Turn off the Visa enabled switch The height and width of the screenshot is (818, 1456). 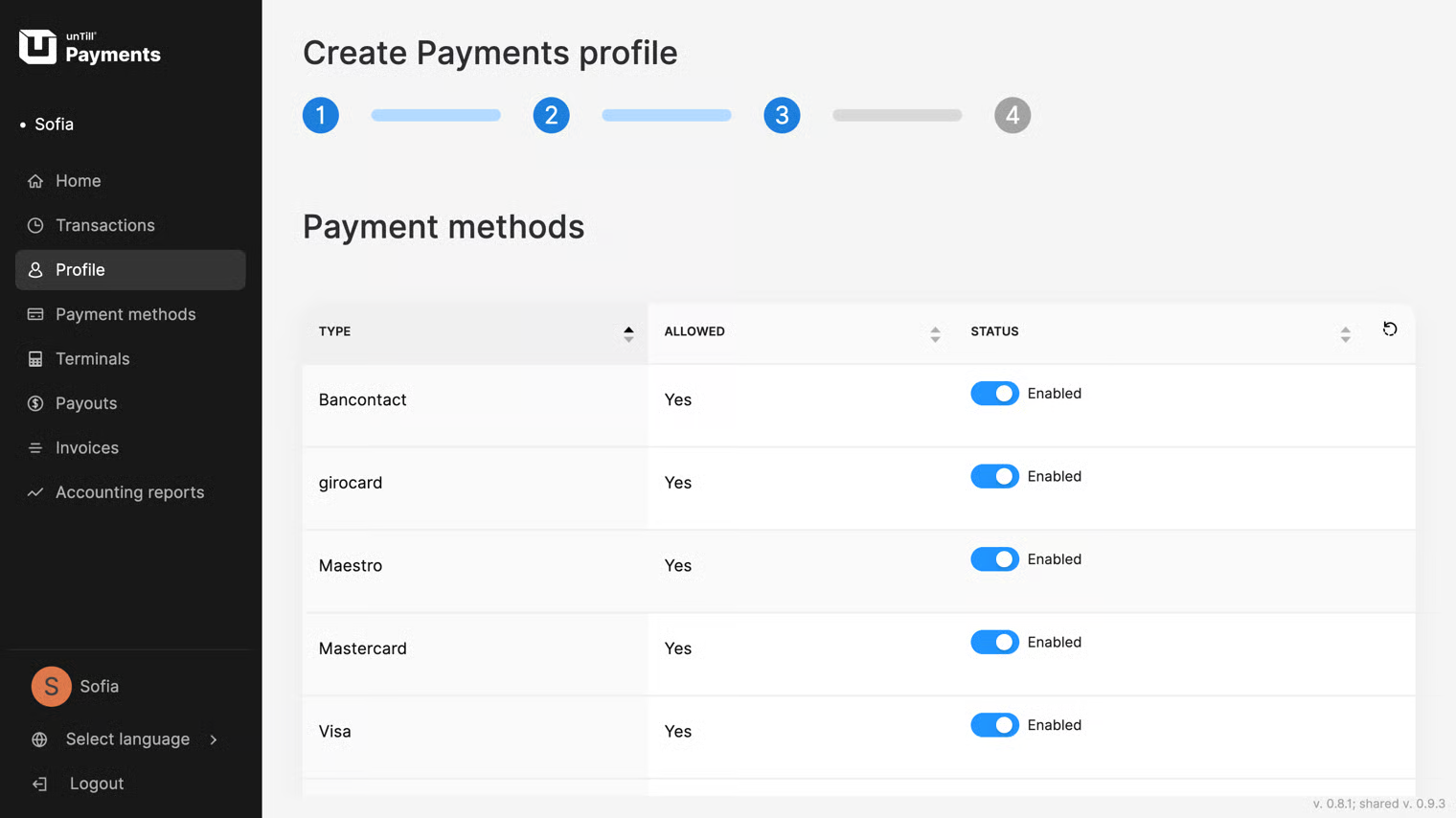click(x=993, y=725)
